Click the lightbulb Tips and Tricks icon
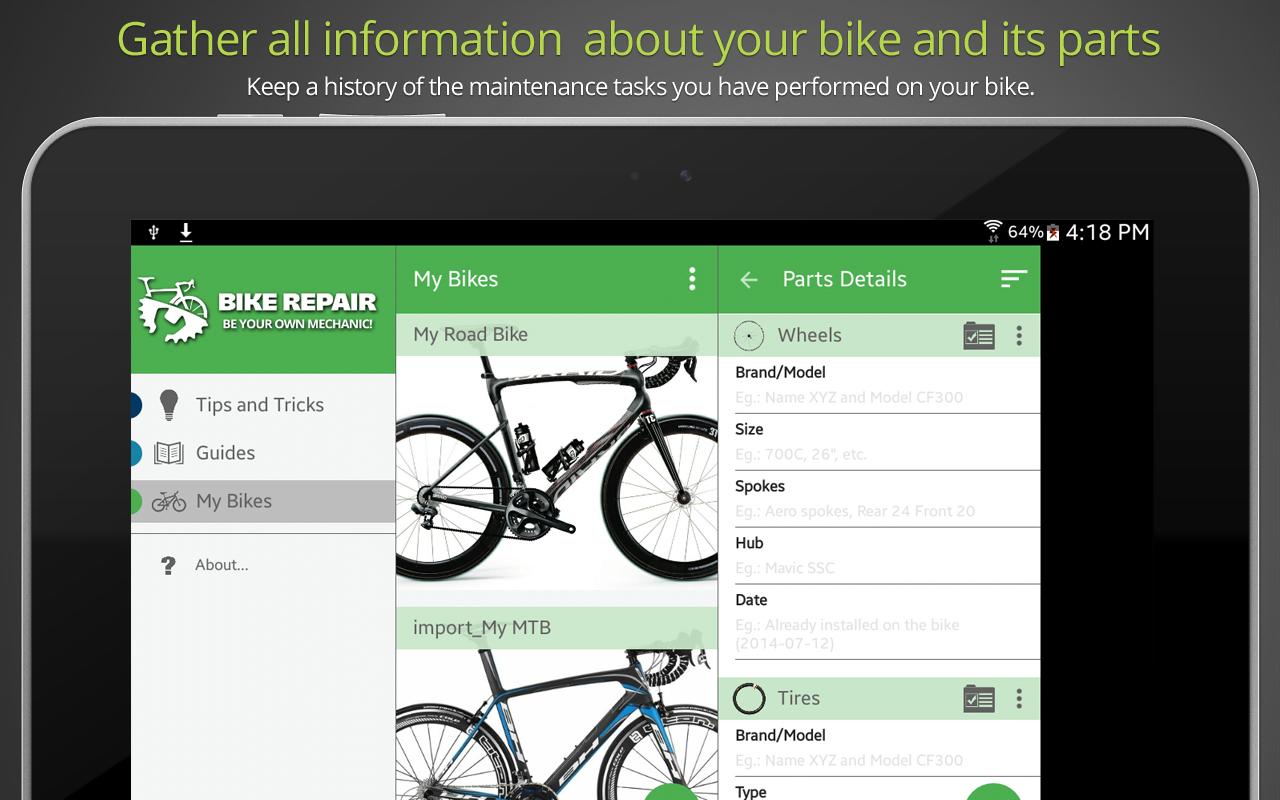Image resolution: width=1280 pixels, height=800 pixels. tap(169, 405)
